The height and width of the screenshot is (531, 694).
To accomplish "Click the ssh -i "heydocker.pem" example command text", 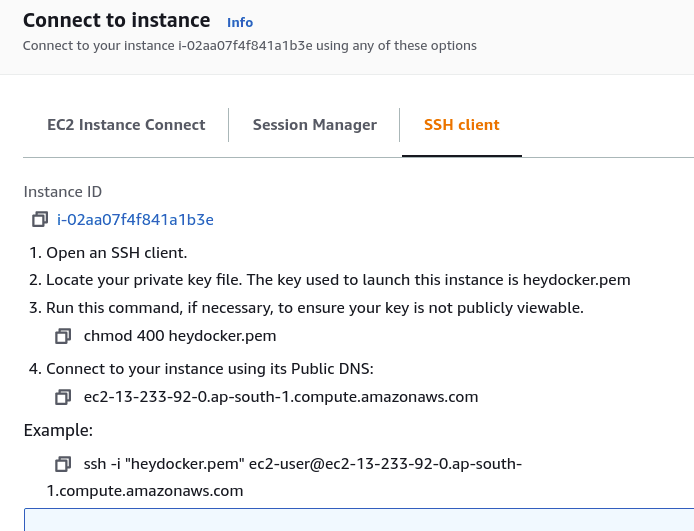I will click(x=284, y=477).
